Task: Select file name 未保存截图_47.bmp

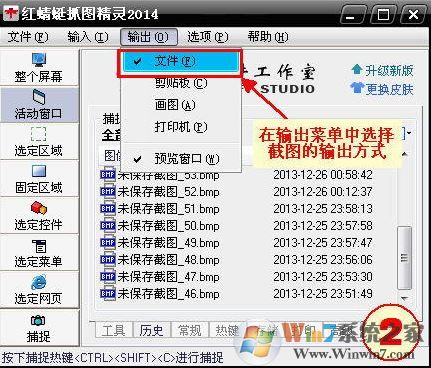Action: point(168,277)
